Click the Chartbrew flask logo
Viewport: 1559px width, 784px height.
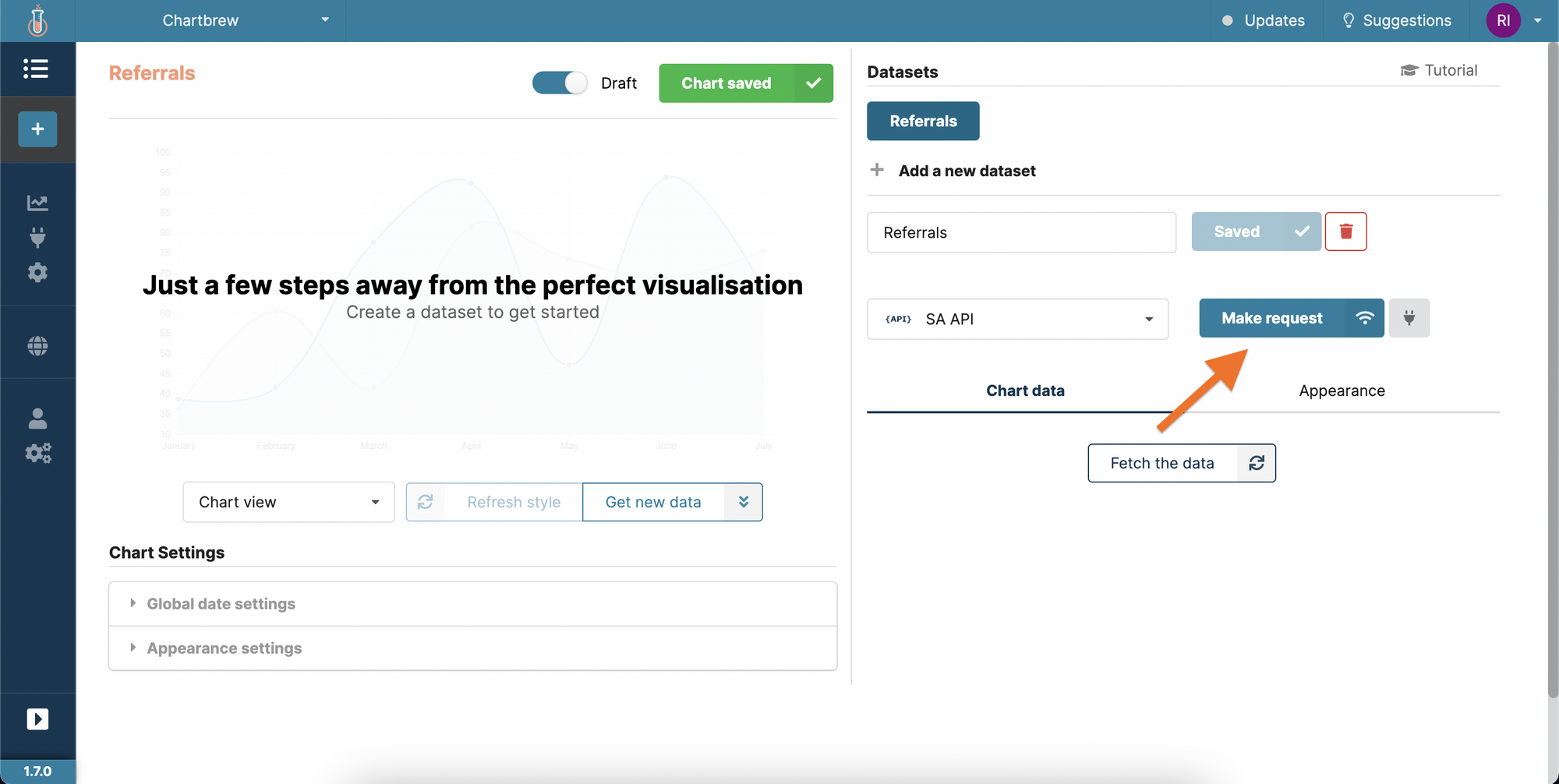coord(37,20)
